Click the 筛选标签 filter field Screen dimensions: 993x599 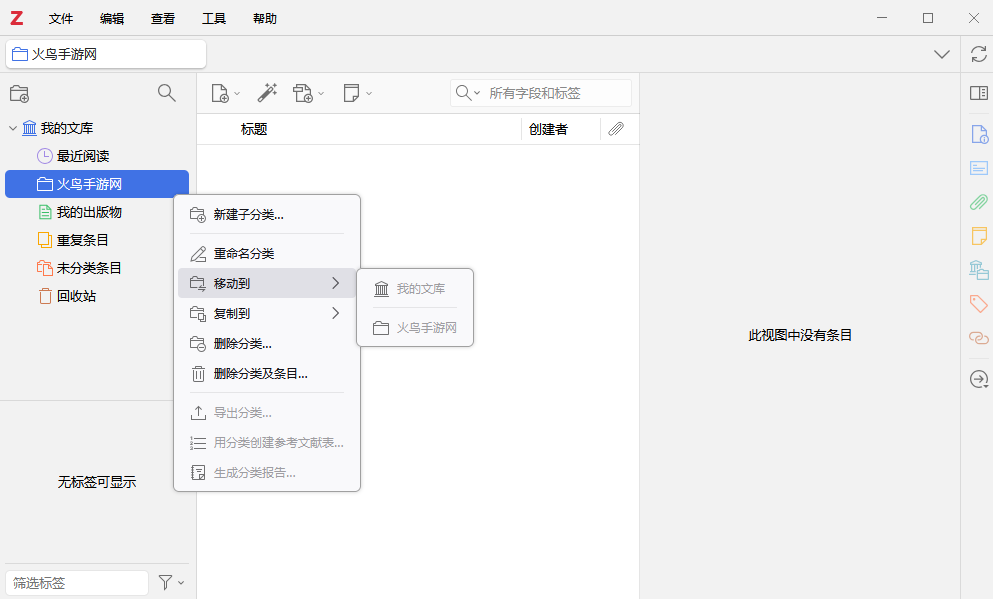77,583
